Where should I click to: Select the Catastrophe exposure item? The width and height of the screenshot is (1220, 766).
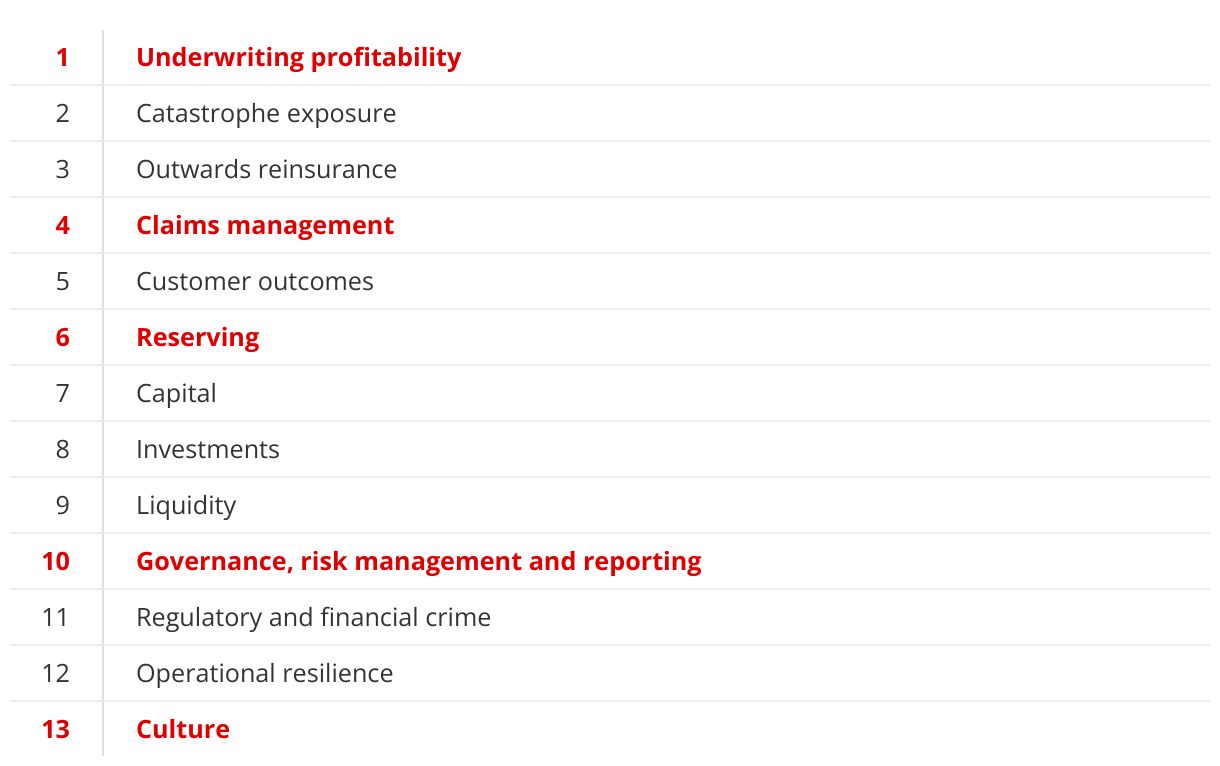[266, 113]
